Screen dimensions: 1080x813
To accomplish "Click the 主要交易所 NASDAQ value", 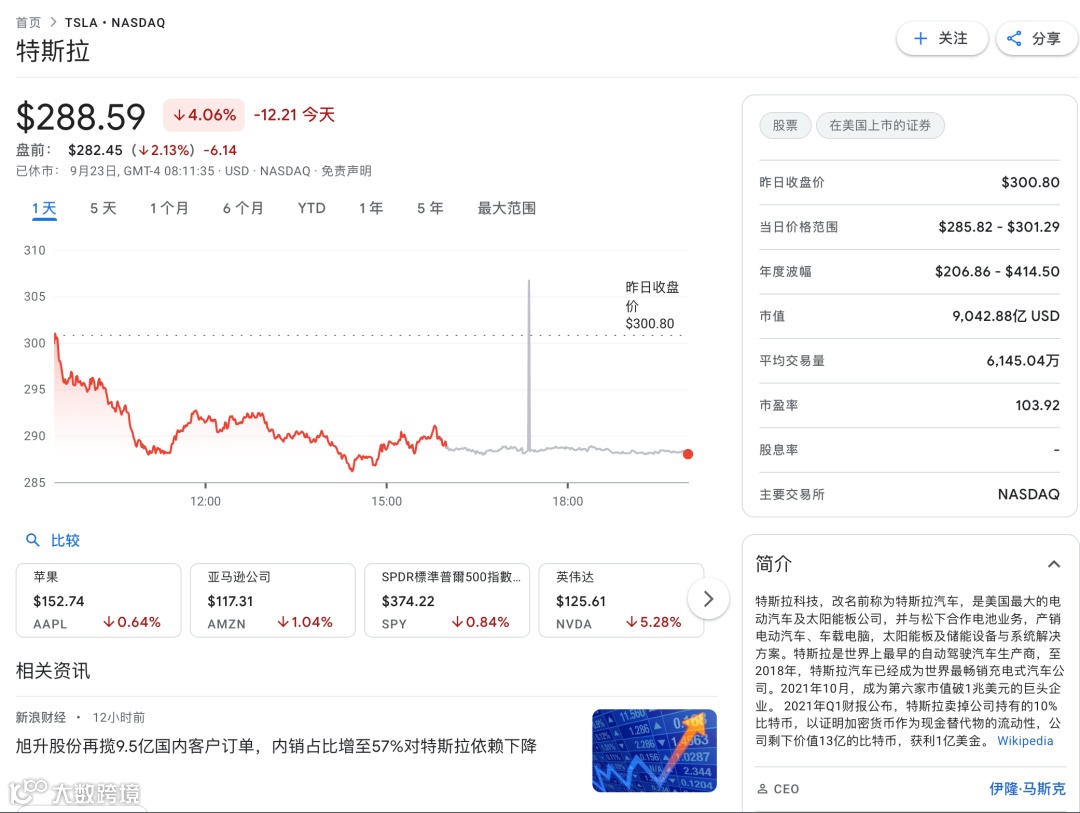I will click(1028, 494).
